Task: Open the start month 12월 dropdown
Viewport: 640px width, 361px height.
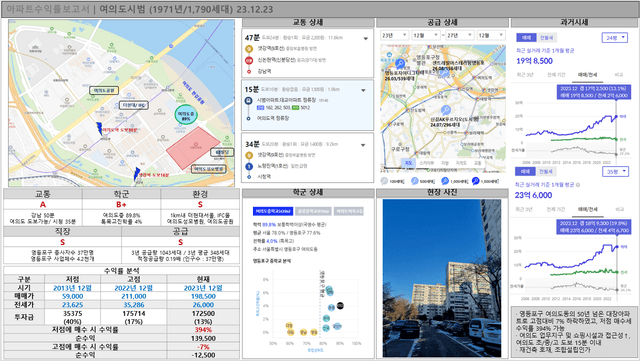Action: click(425, 36)
